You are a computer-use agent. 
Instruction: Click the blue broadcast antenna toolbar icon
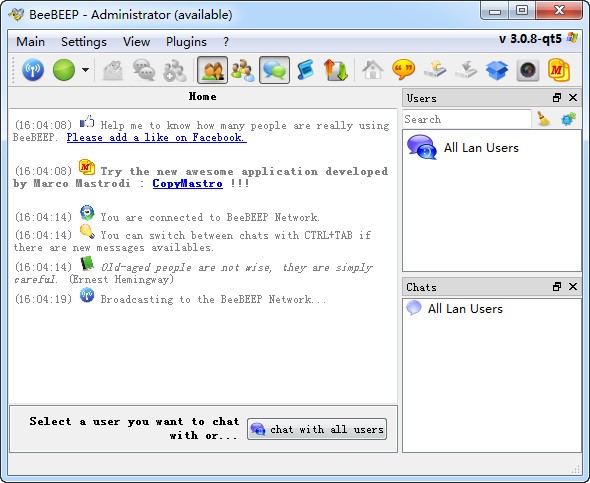click(33, 70)
